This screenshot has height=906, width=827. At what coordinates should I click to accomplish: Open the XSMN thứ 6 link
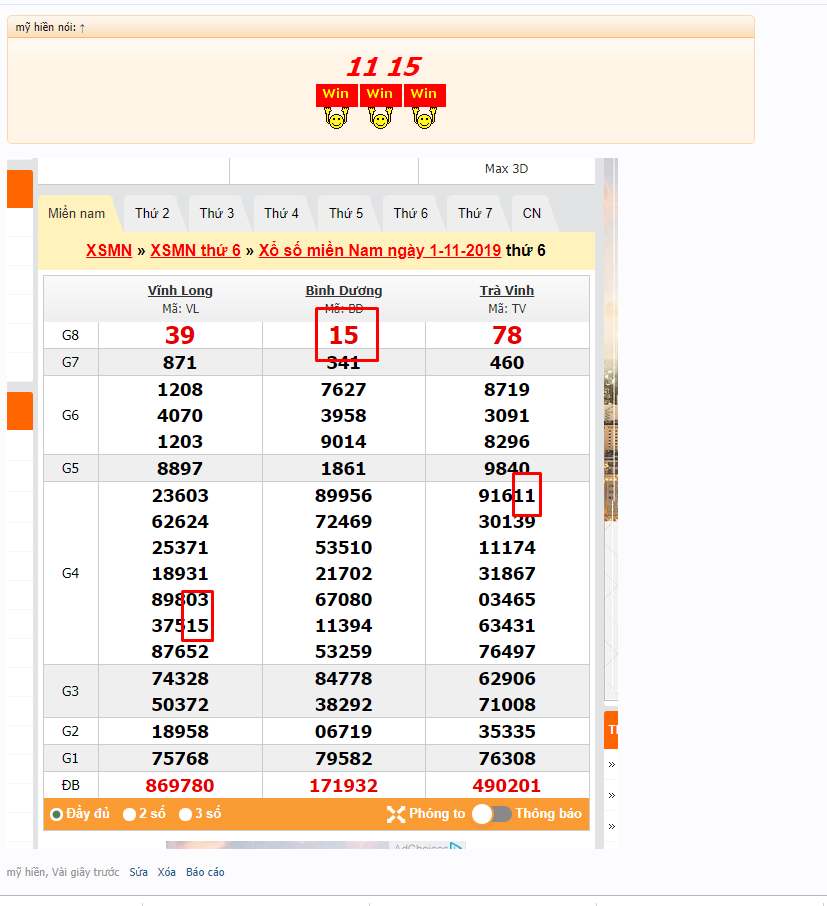[x=195, y=250]
